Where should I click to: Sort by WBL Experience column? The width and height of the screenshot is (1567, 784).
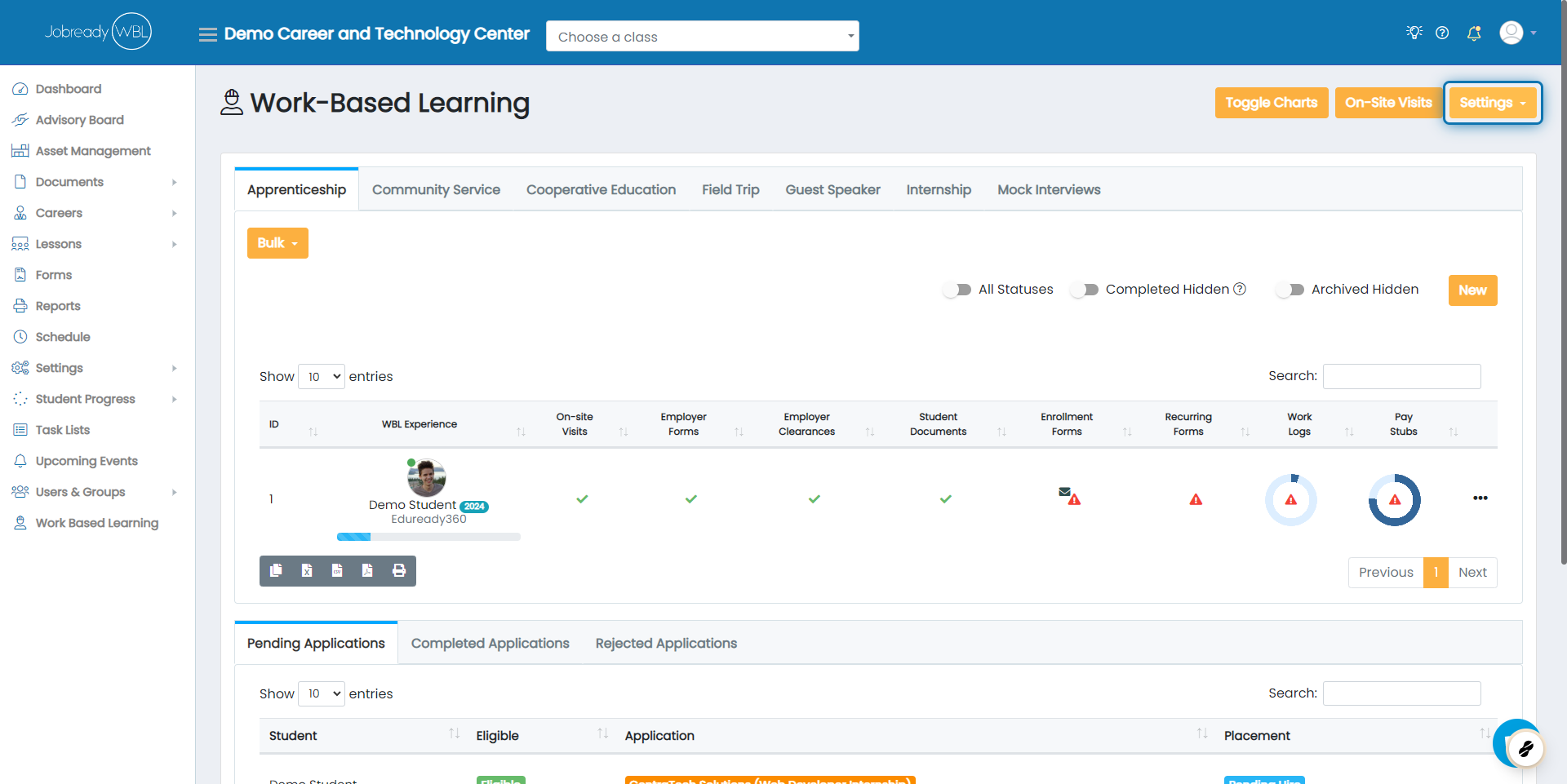coord(419,424)
